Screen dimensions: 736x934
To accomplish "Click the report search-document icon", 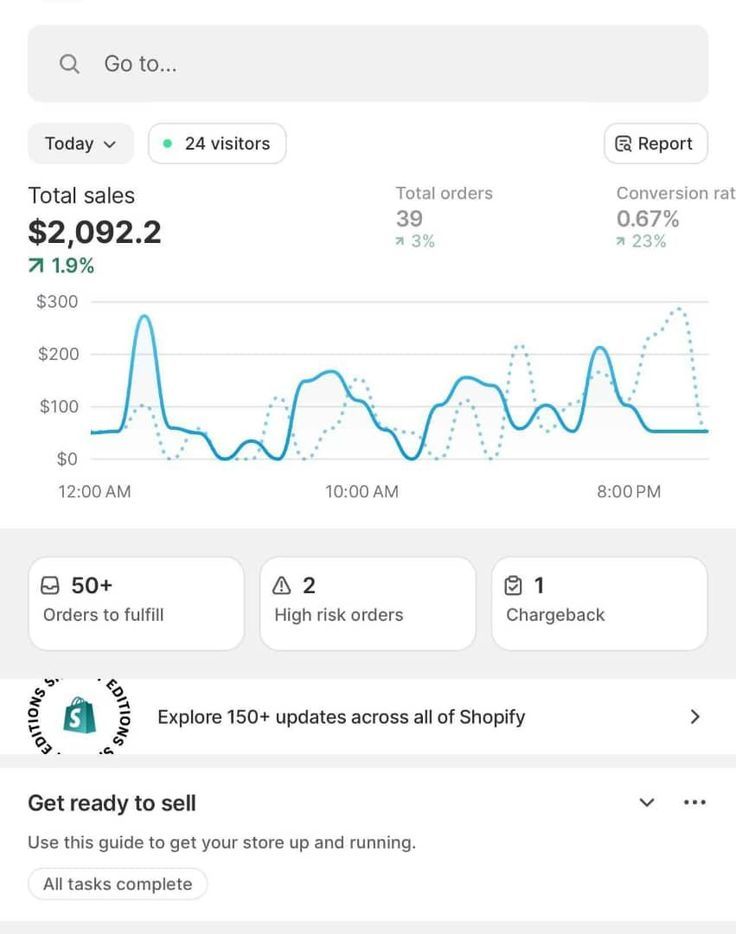I will (x=622, y=143).
